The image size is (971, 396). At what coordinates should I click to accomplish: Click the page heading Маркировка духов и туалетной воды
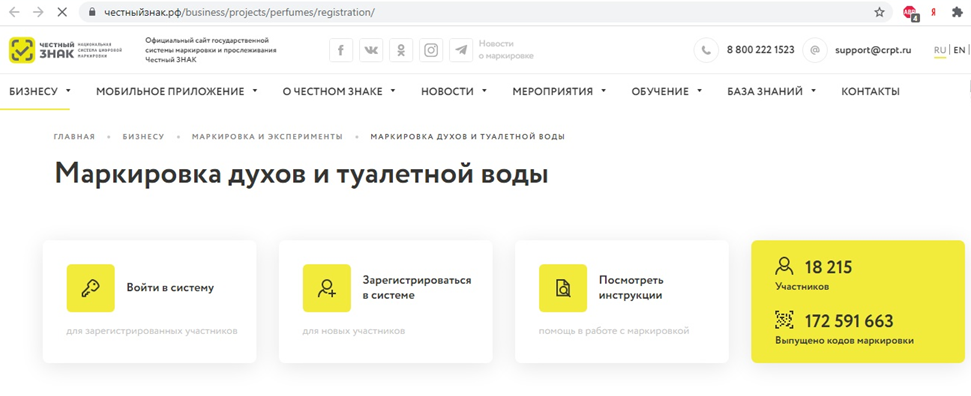point(302,174)
